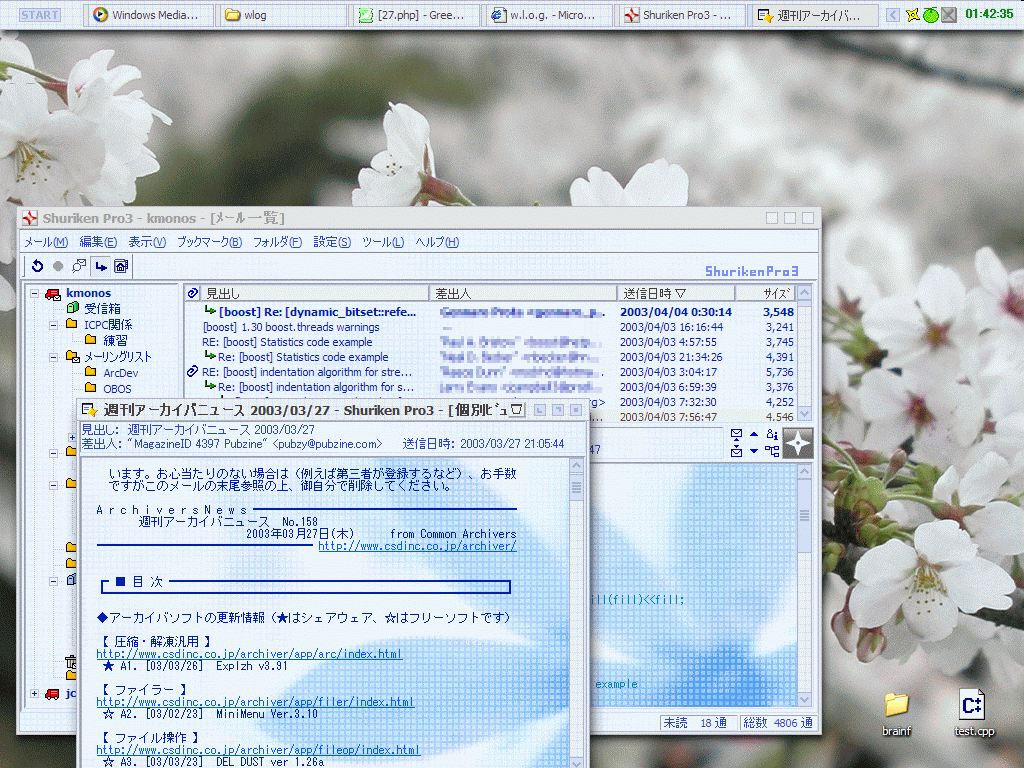The height and width of the screenshot is (768, 1024).
Task: Click the speech-bubble toolbar icon in Shuriken
Action: (79, 266)
